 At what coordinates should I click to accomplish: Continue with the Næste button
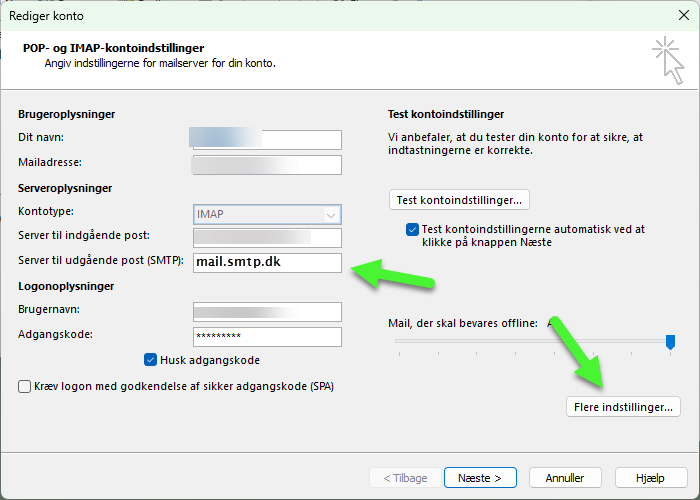pos(480,477)
